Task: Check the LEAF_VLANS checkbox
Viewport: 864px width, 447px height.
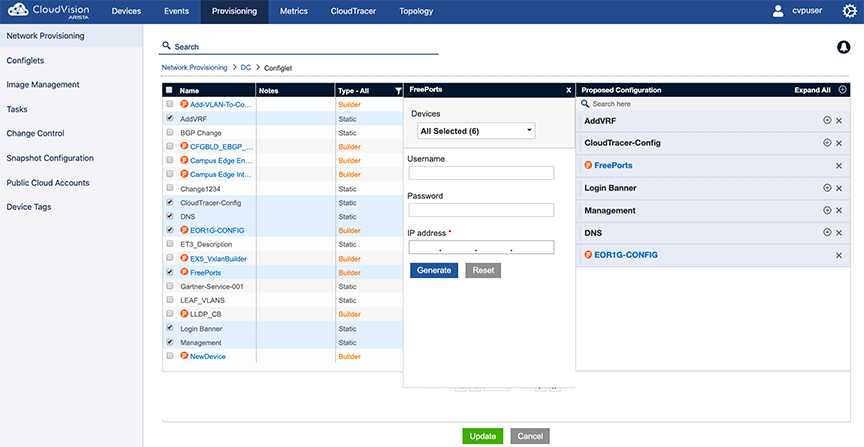Action: [x=169, y=300]
